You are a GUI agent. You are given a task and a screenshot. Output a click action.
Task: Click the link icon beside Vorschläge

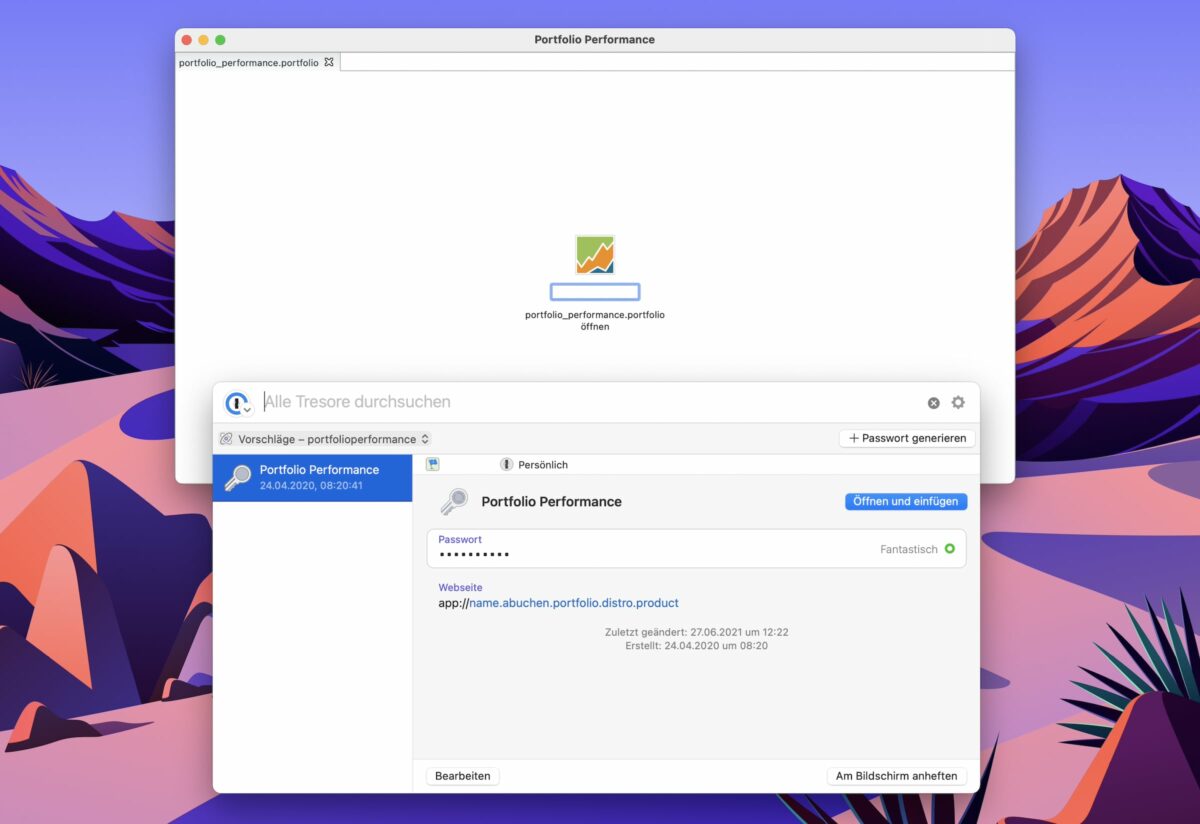coord(226,439)
